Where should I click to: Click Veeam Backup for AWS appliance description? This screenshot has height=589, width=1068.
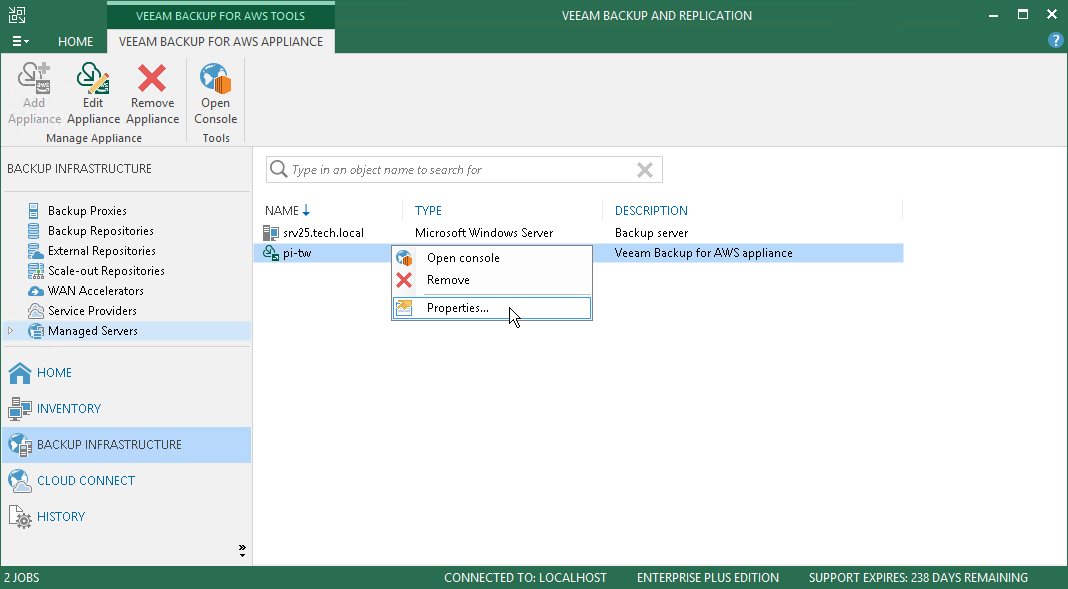click(704, 253)
